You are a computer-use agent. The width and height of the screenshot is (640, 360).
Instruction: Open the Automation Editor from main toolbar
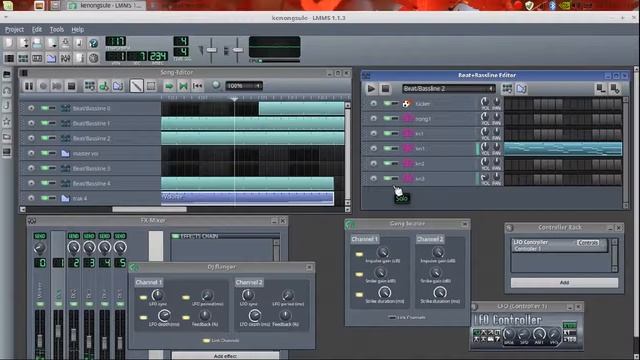(51, 58)
